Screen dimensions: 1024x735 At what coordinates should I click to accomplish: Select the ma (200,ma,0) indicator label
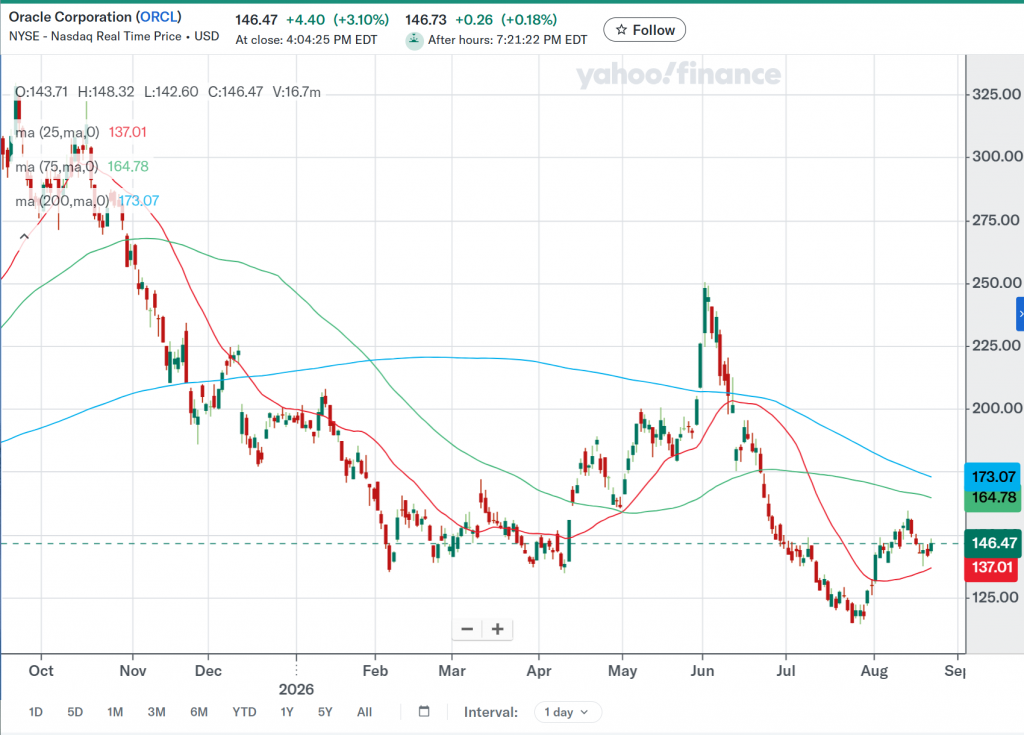coord(62,201)
